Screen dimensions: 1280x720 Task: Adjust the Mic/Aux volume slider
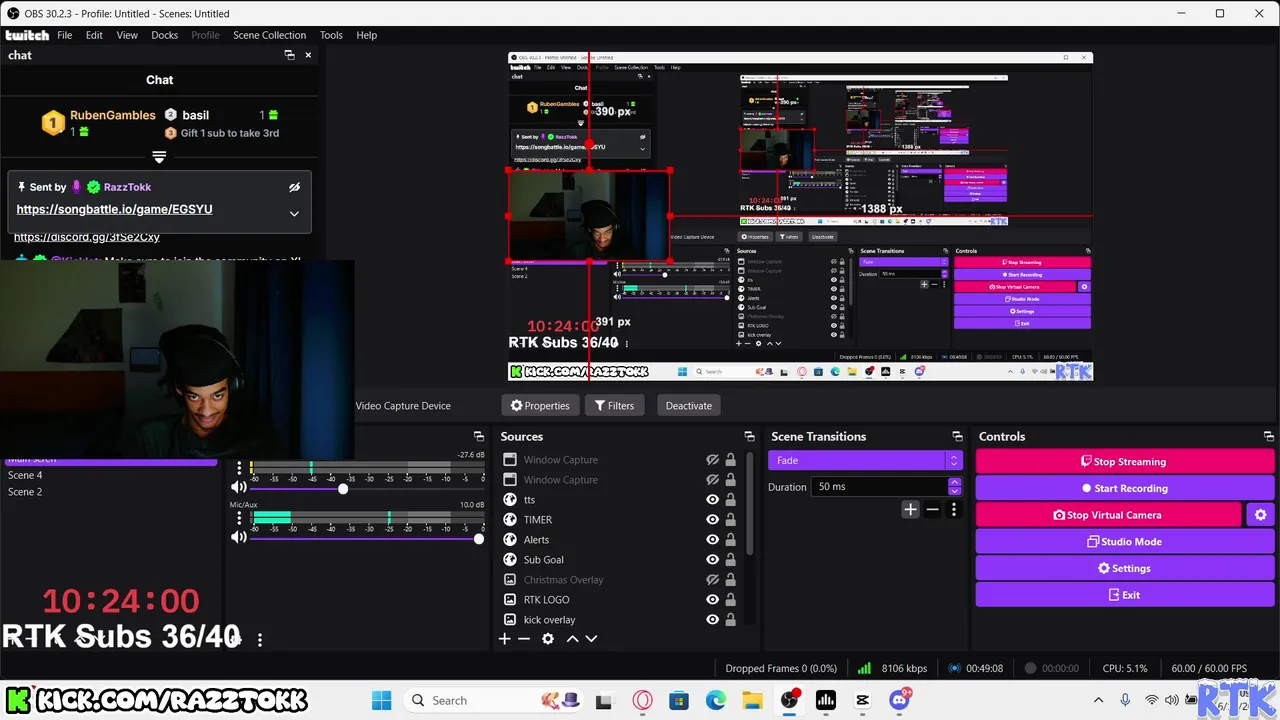tap(479, 539)
